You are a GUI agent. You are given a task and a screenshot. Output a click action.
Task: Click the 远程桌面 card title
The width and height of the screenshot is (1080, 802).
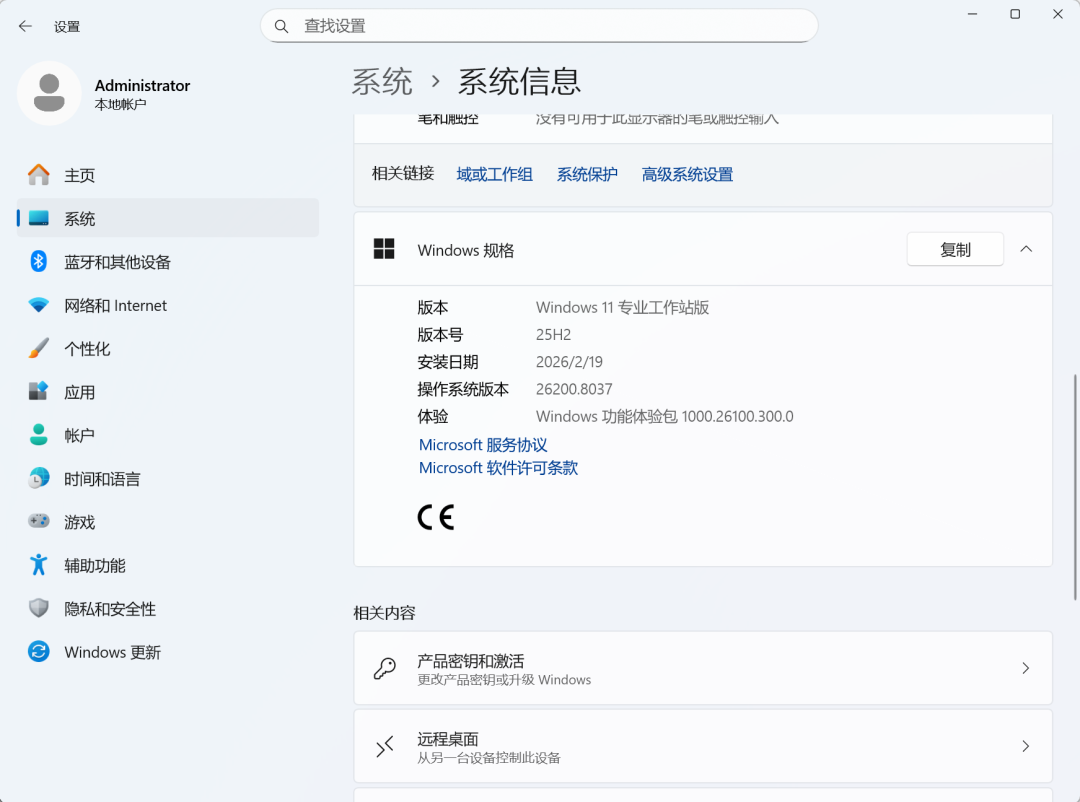[x=448, y=739]
